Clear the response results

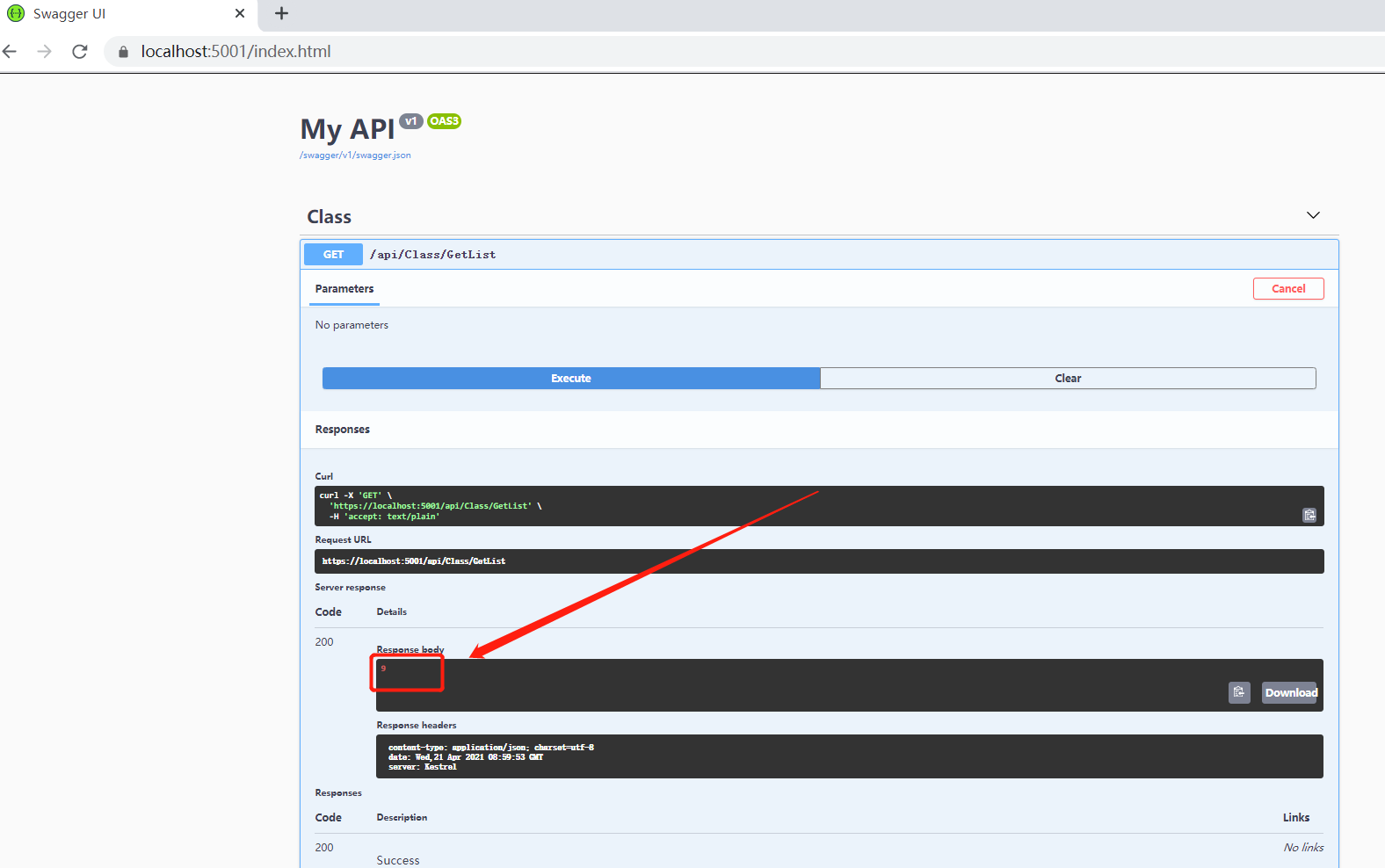[x=1068, y=379]
